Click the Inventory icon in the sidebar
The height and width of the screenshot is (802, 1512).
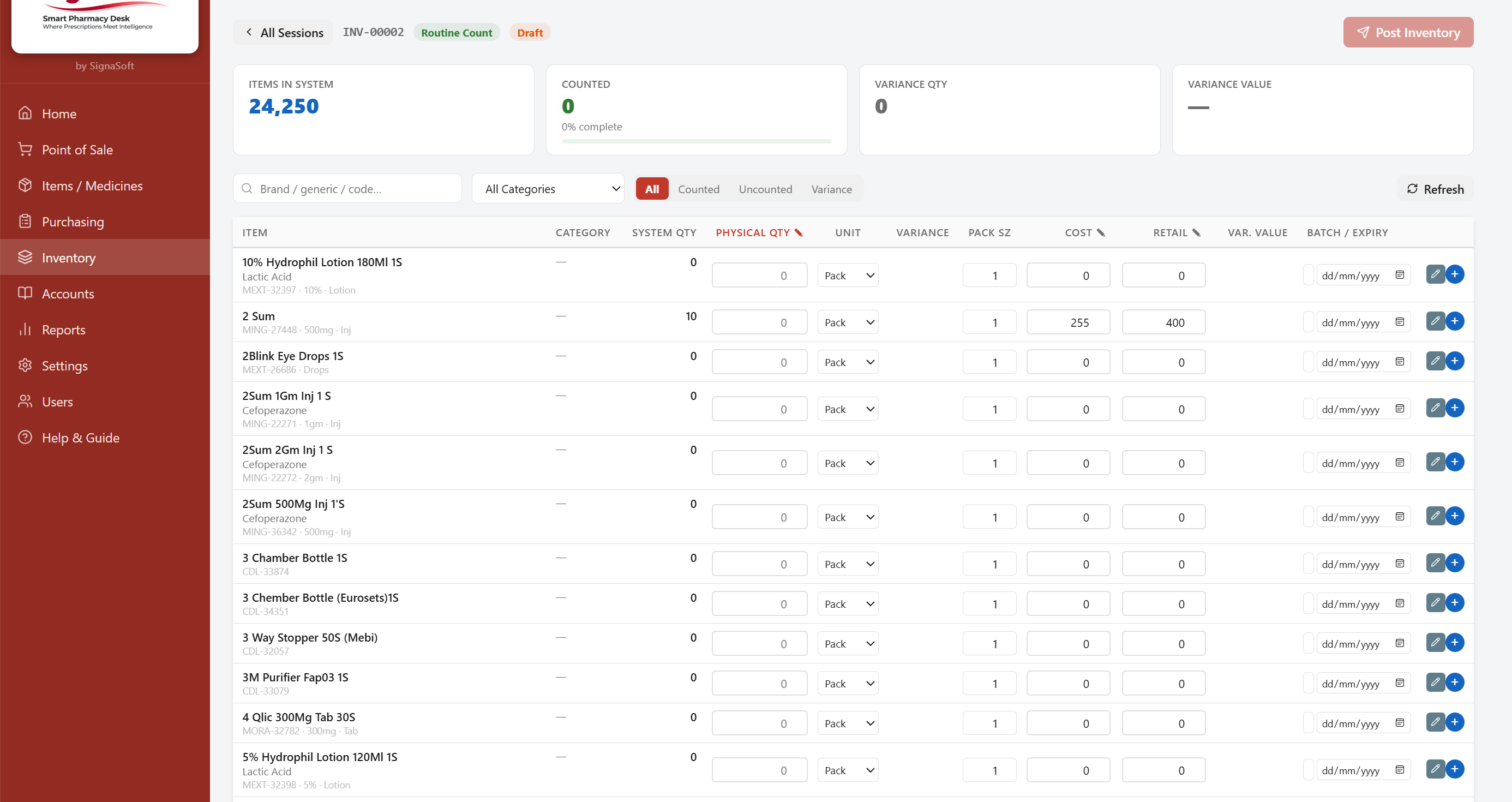[x=25, y=257]
